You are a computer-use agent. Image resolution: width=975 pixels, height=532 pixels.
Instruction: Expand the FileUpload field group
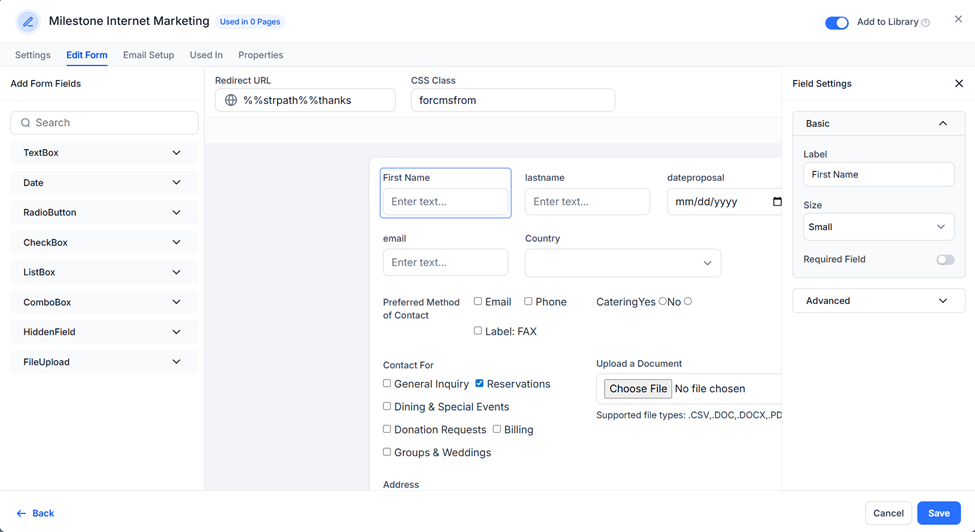[104, 362]
